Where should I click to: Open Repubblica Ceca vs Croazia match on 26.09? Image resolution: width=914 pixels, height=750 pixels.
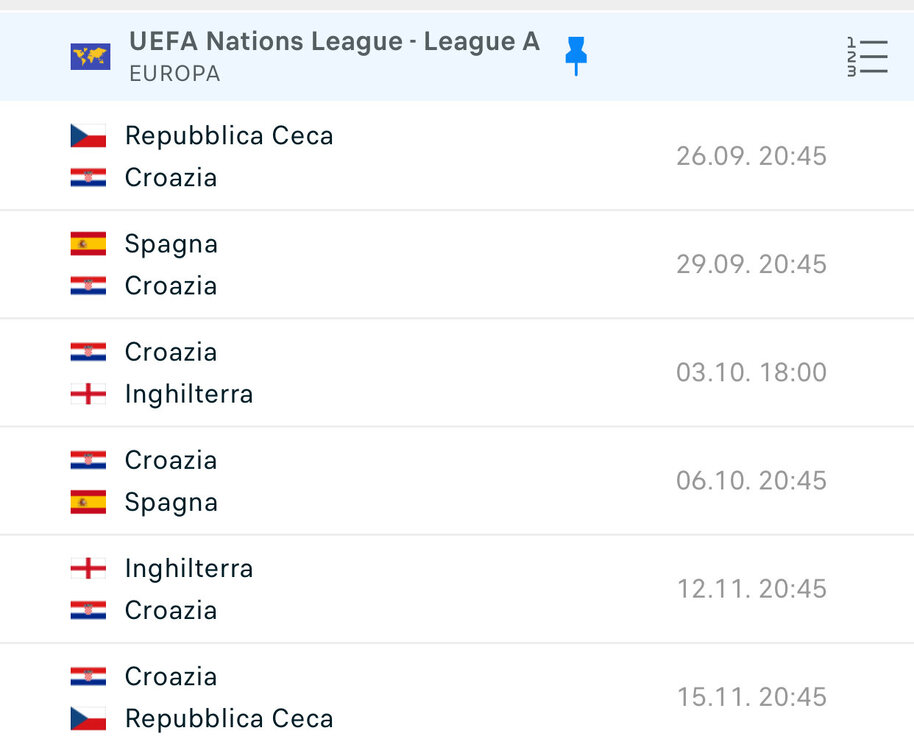457,156
